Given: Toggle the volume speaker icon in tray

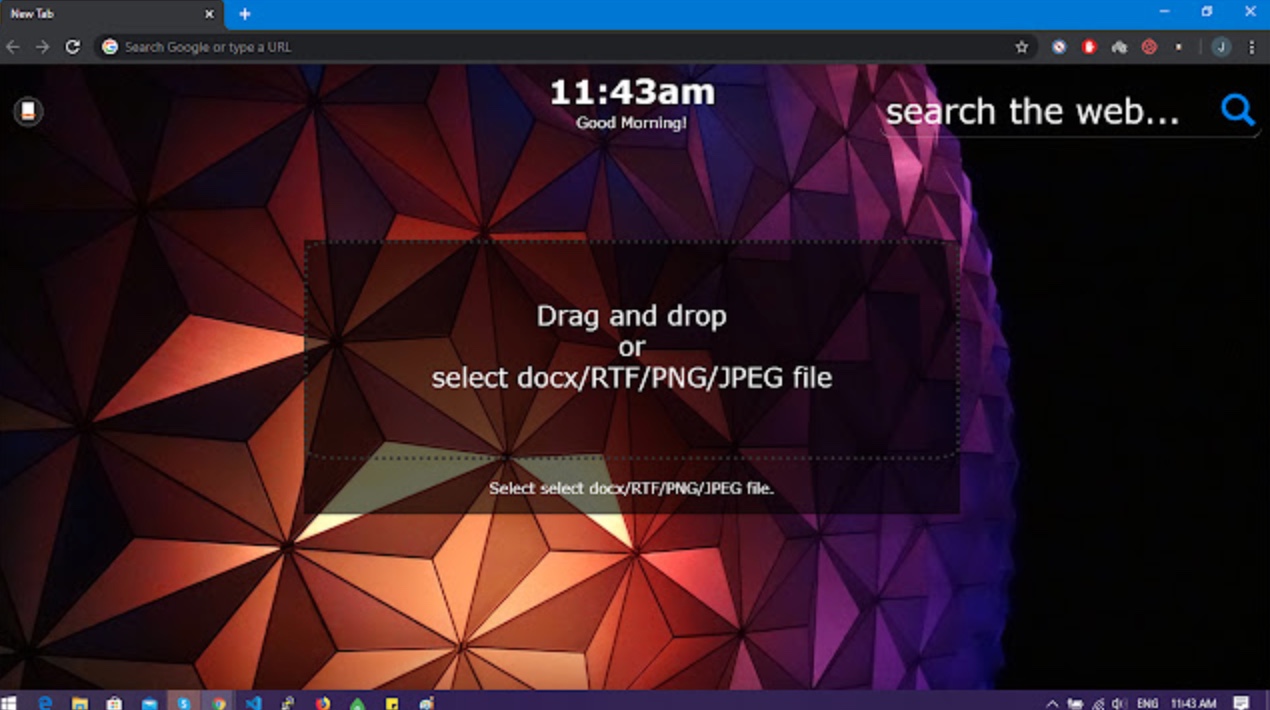Looking at the screenshot, I should (x=1120, y=703).
